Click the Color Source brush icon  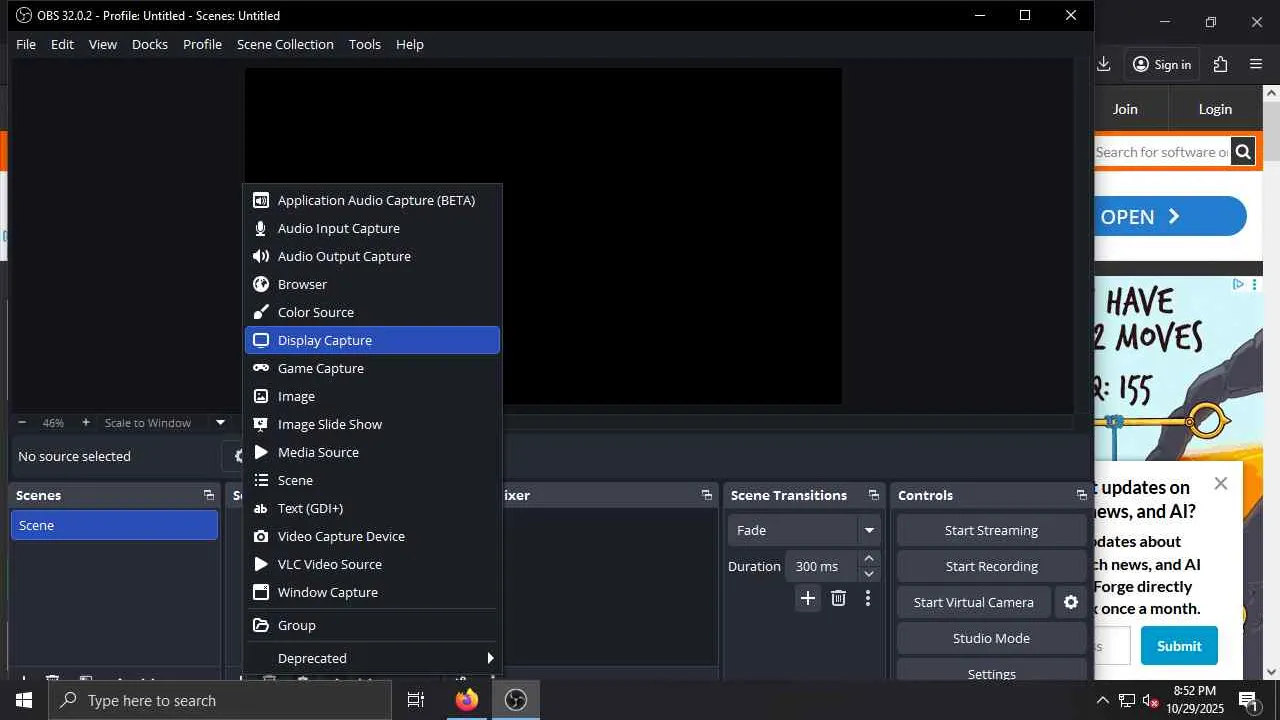pos(261,312)
